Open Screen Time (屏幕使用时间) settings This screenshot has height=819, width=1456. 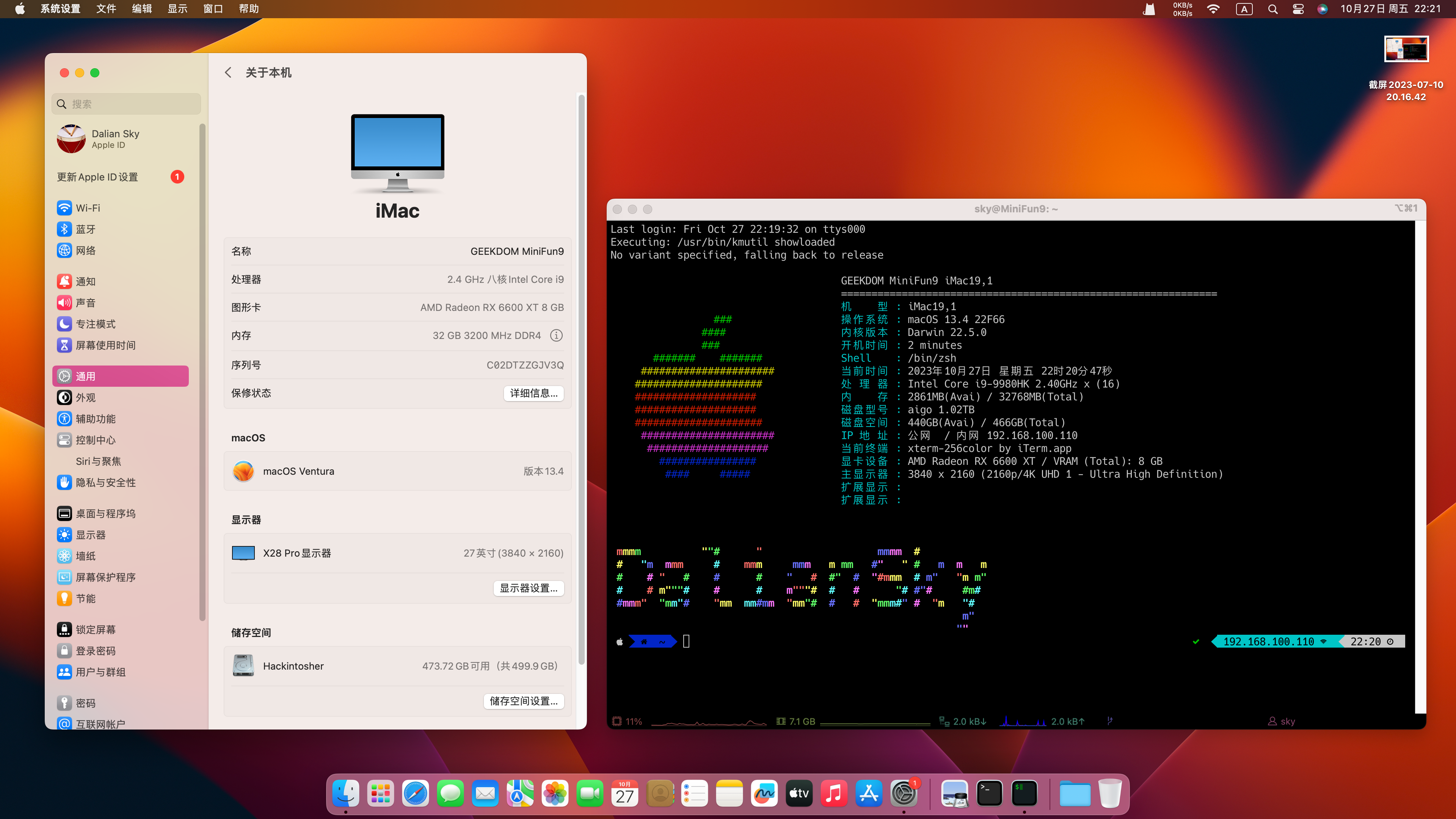(x=105, y=345)
